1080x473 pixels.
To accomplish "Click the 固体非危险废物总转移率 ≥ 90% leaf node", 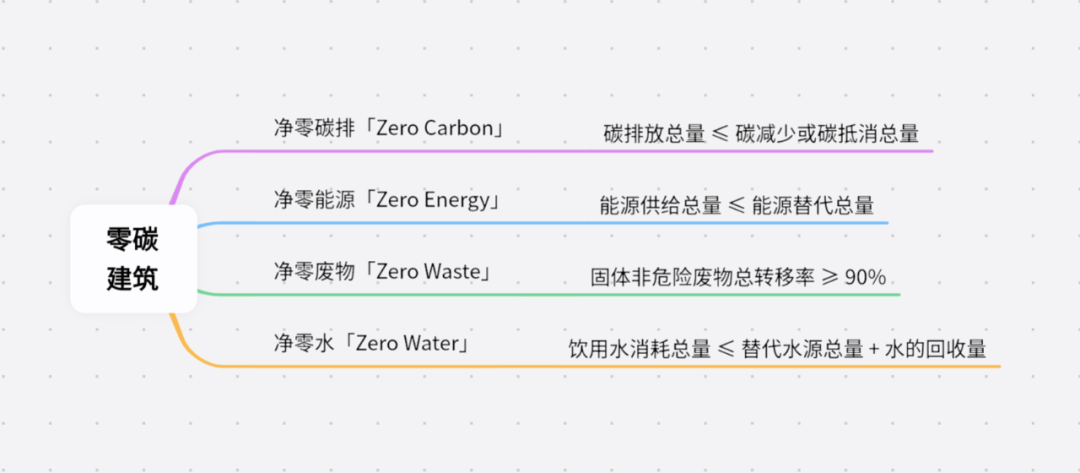I will 738,277.
